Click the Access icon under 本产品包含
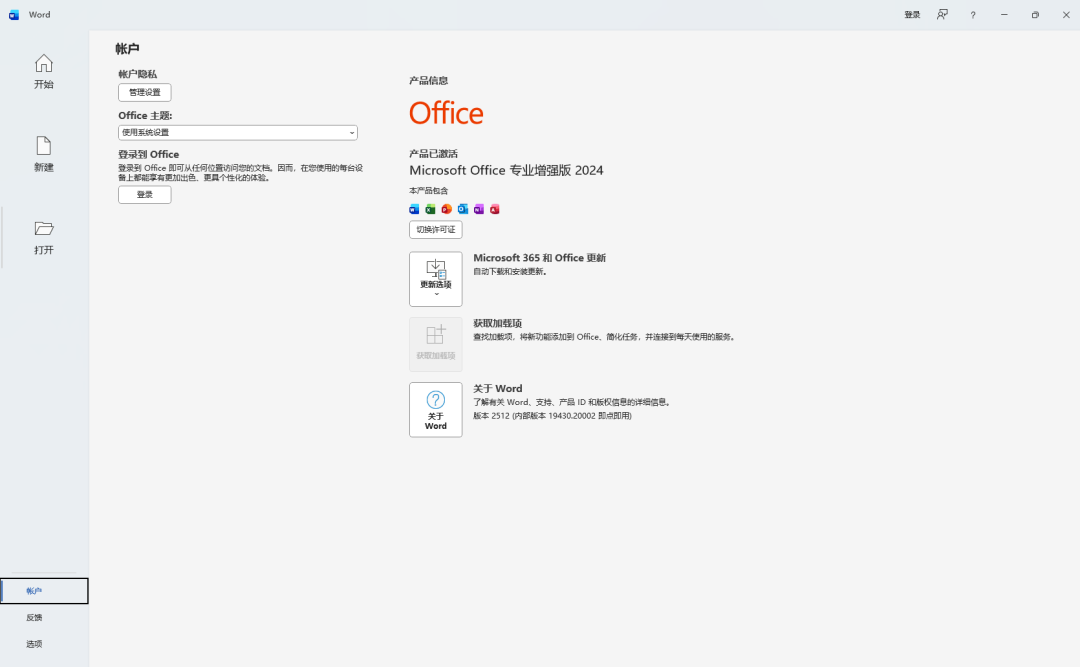The width and height of the screenshot is (1080, 667). point(494,209)
